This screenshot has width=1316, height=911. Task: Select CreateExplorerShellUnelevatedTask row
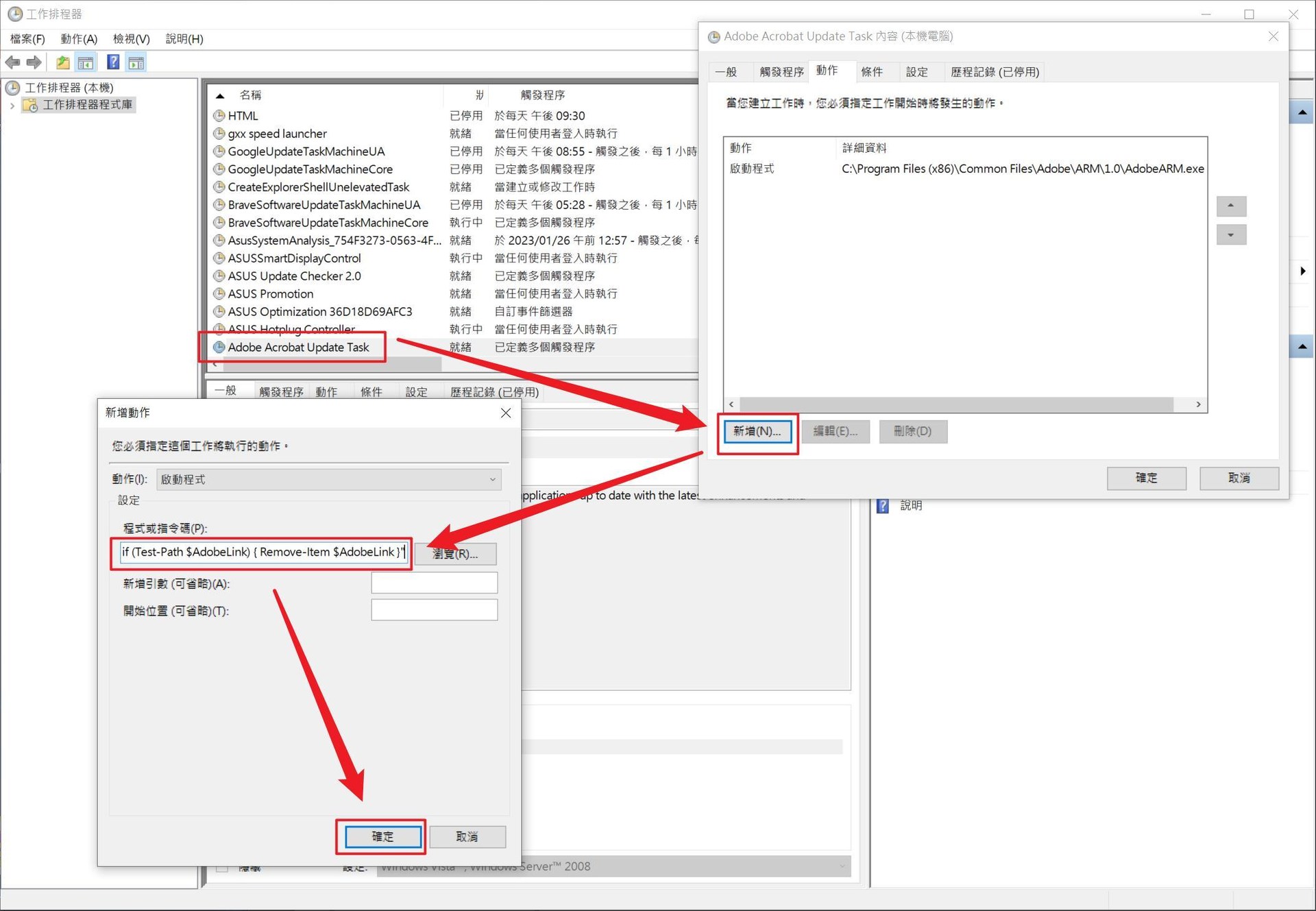[x=452, y=187]
